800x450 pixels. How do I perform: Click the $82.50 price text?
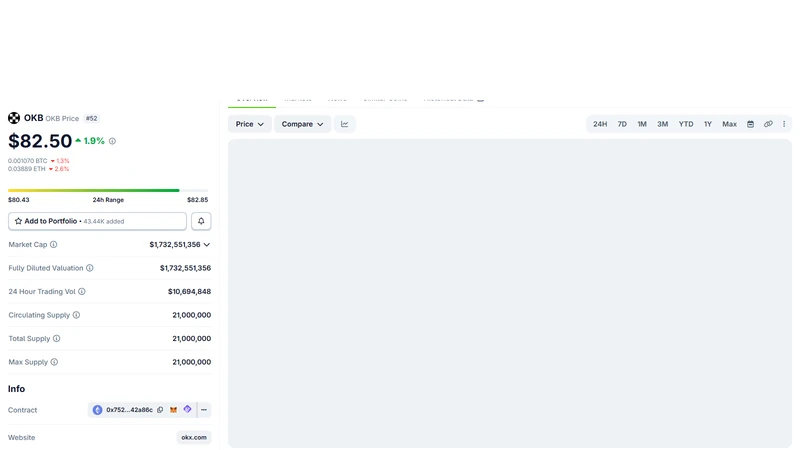pos(40,141)
